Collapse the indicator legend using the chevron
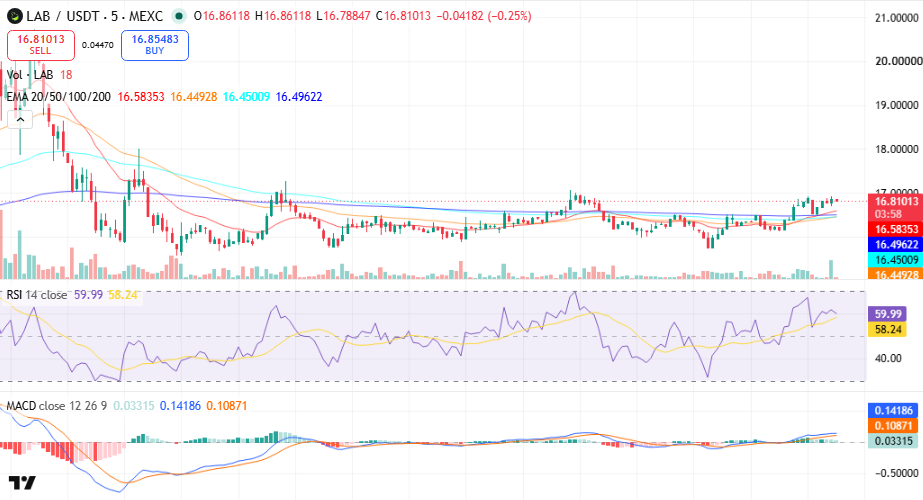 click(20, 120)
